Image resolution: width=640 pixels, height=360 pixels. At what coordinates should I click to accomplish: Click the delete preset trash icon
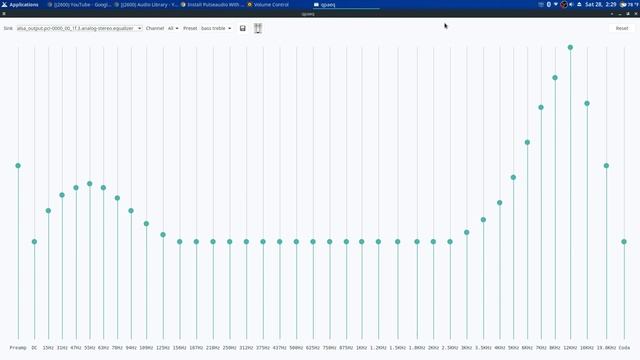[x=258, y=28]
